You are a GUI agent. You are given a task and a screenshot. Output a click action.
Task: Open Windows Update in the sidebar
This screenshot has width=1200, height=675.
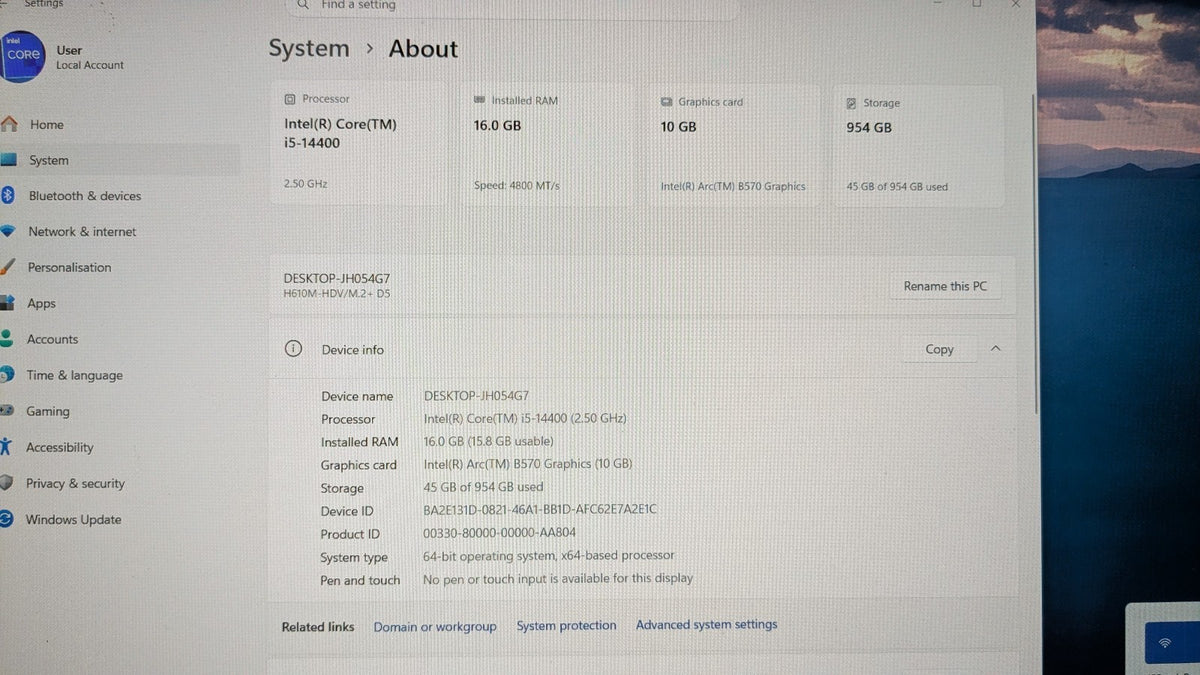click(73, 519)
